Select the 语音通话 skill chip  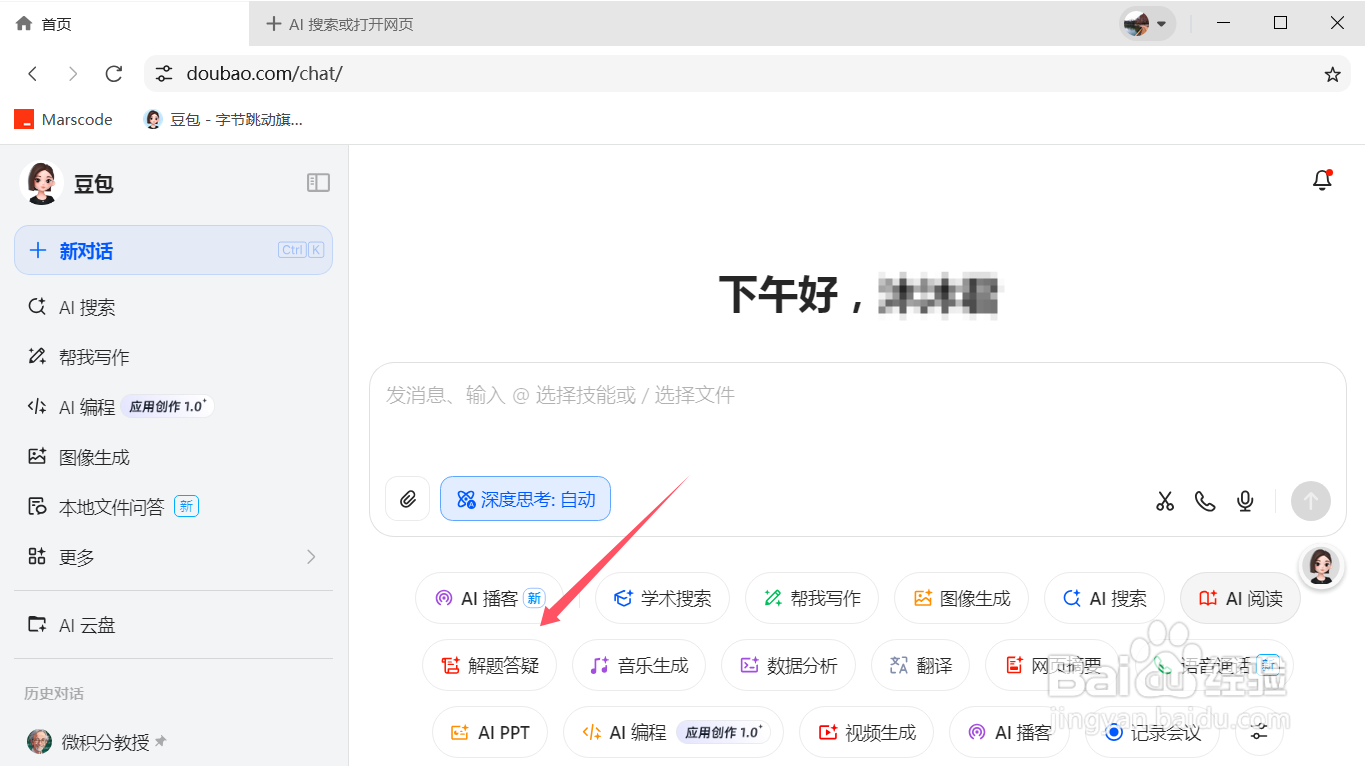tap(1214, 665)
